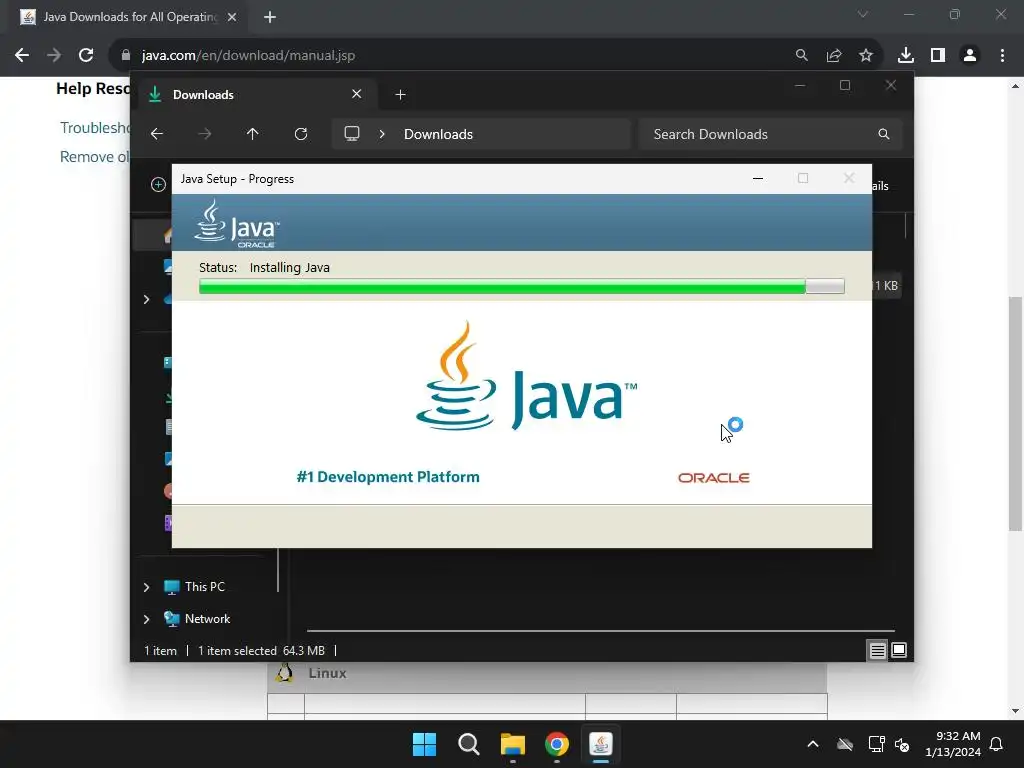1024x768 pixels.
Task: Switch to Chrome from the taskbar
Action: coord(556,744)
